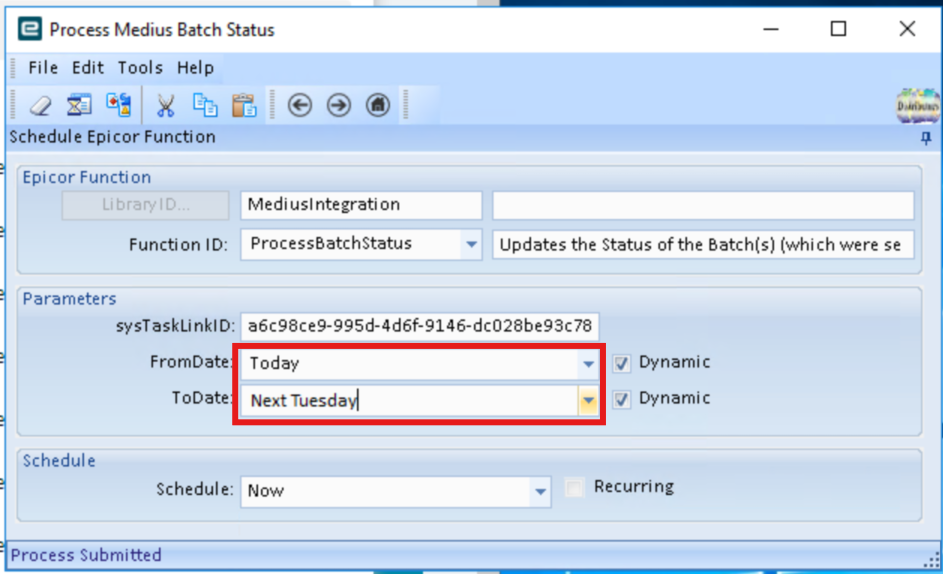Open the Edit menu
The image size is (943, 574).
(x=88, y=67)
